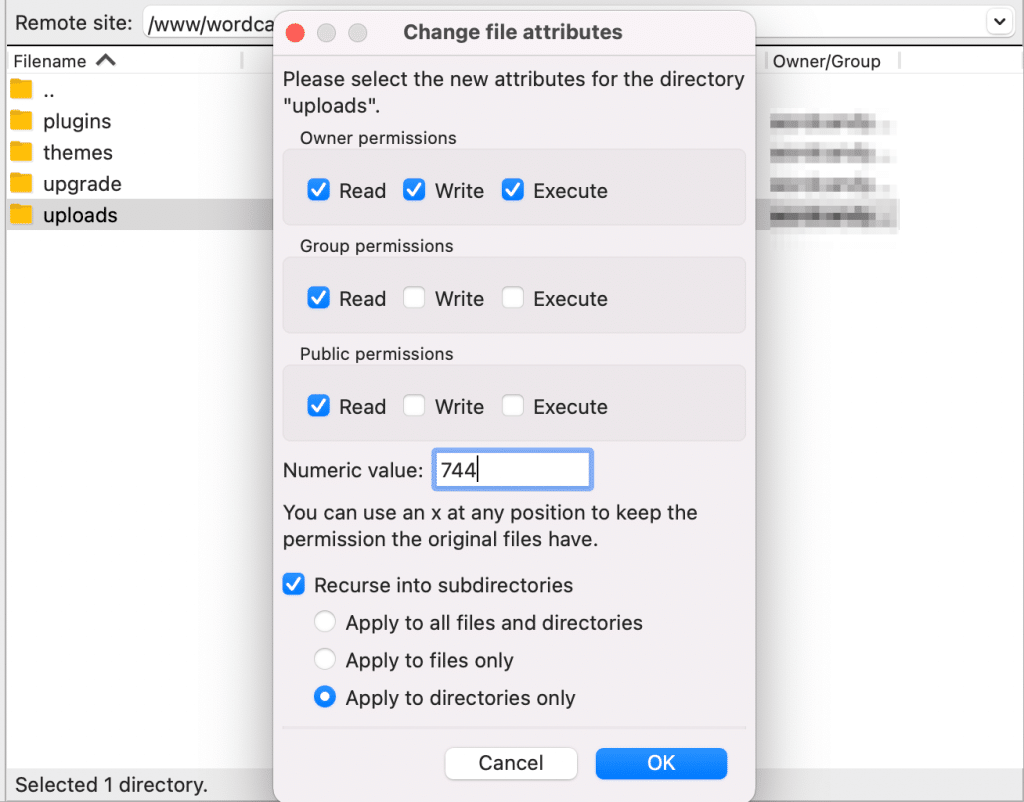
Task: Open the upgrade folder icon
Action: click(x=21, y=183)
